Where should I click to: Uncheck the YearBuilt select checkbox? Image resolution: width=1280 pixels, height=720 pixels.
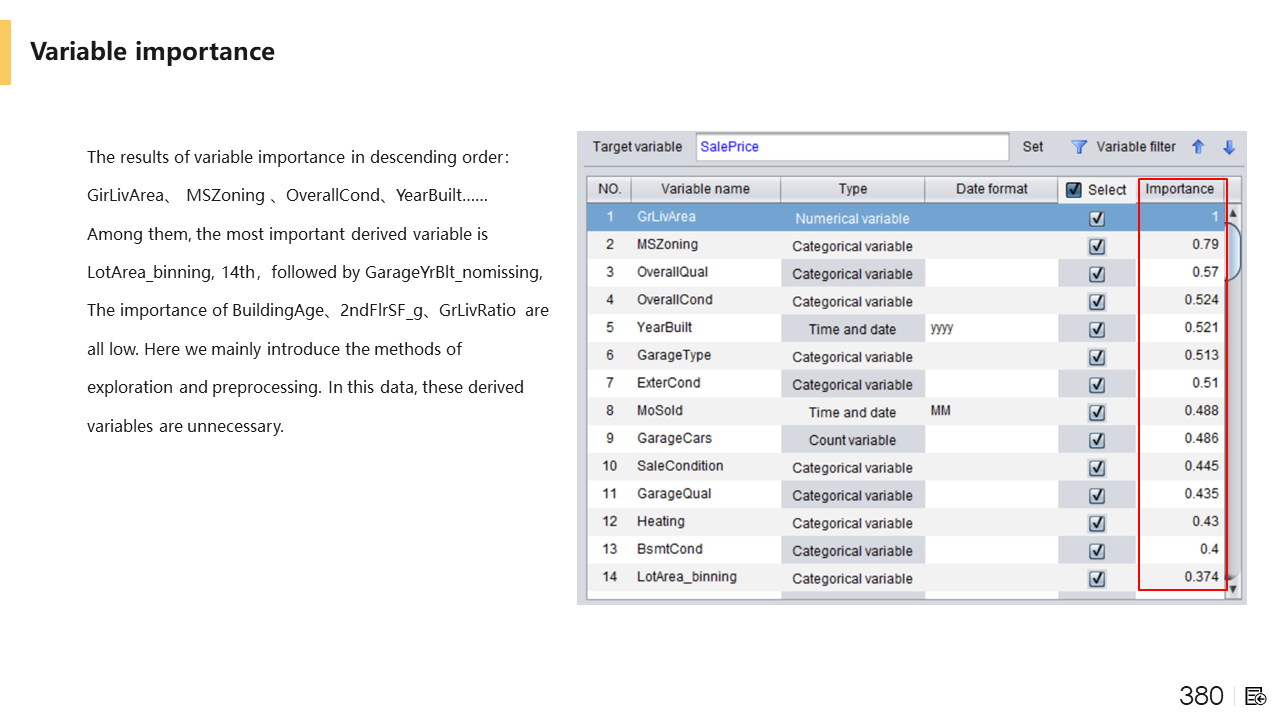point(1097,329)
